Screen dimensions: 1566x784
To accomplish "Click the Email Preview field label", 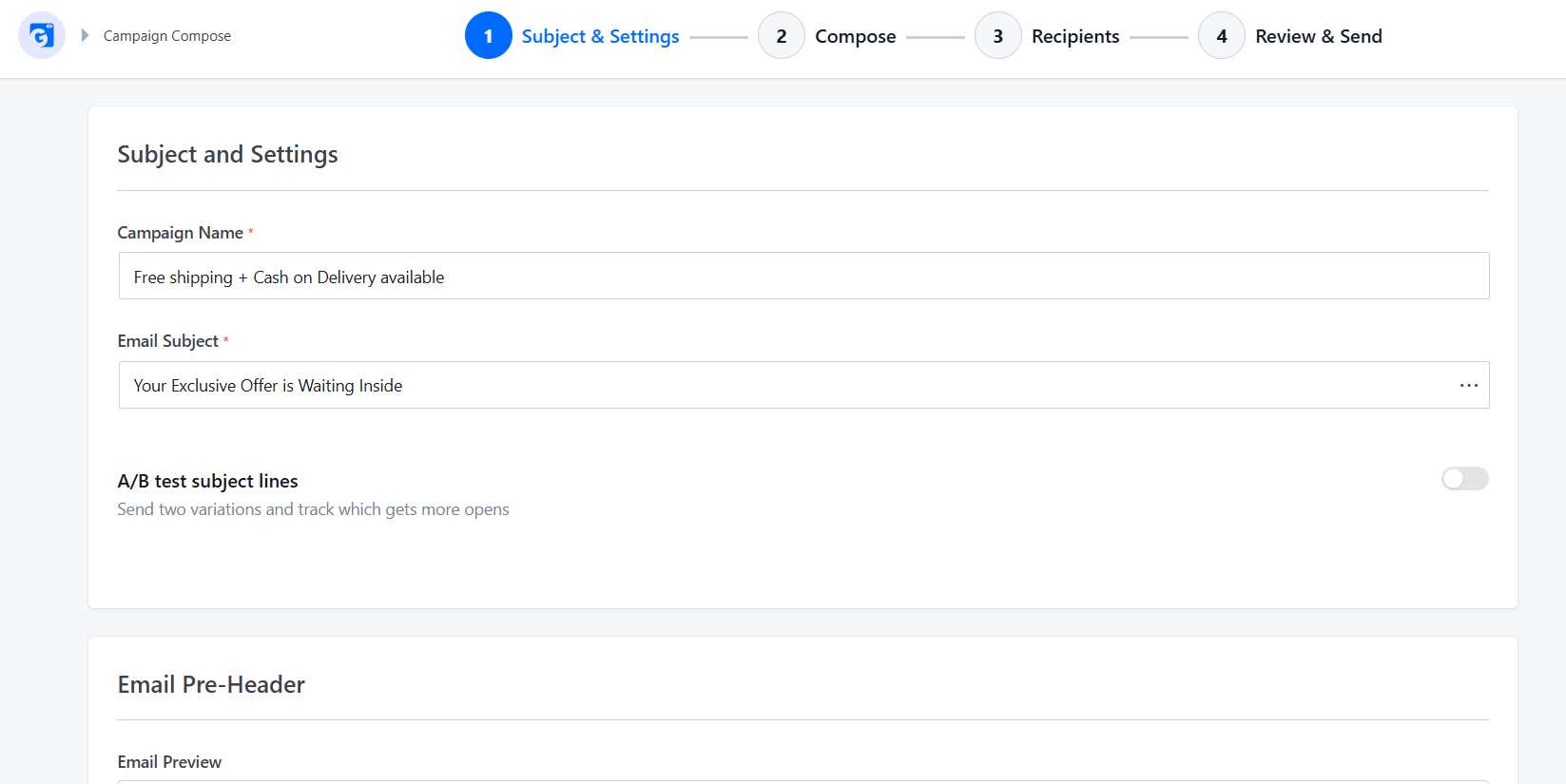I will pos(169,762).
